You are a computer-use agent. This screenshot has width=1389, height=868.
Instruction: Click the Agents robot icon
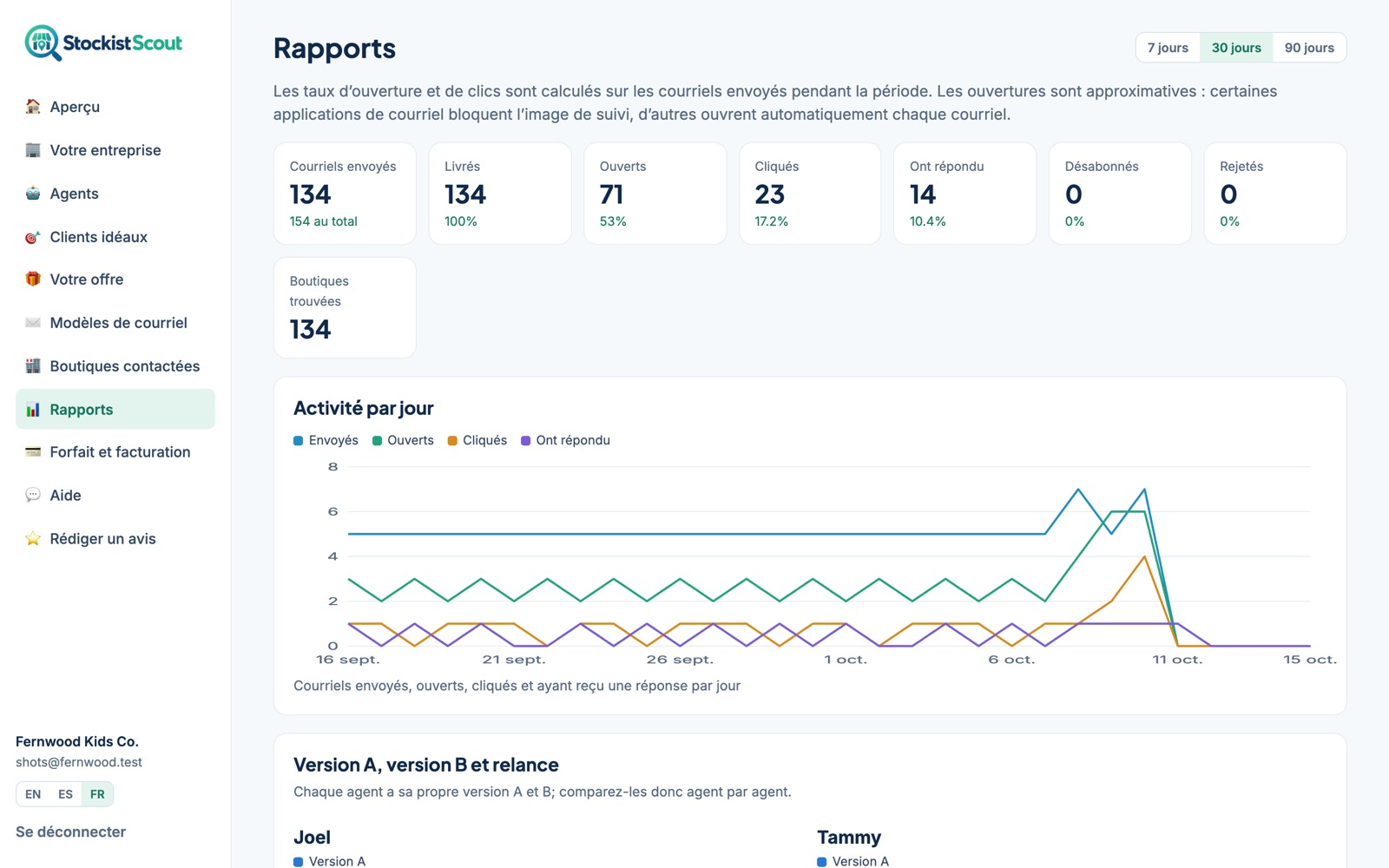(33, 194)
